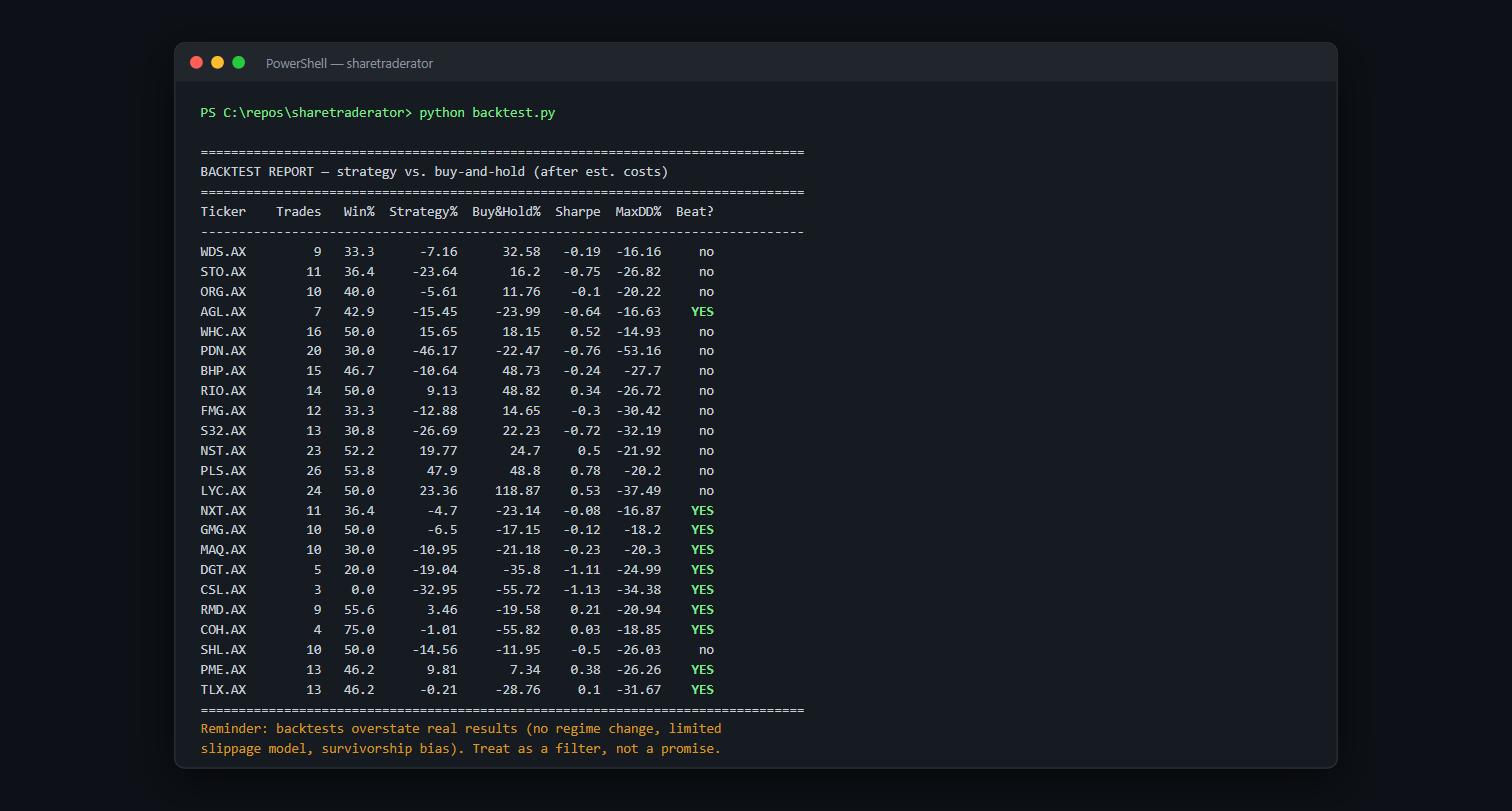1512x811 pixels.
Task: Select ticker 'COH.AX'
Action: 223,629
